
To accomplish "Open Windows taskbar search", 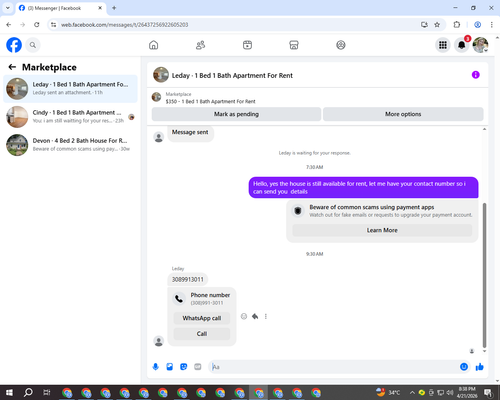I will [28, 393].
